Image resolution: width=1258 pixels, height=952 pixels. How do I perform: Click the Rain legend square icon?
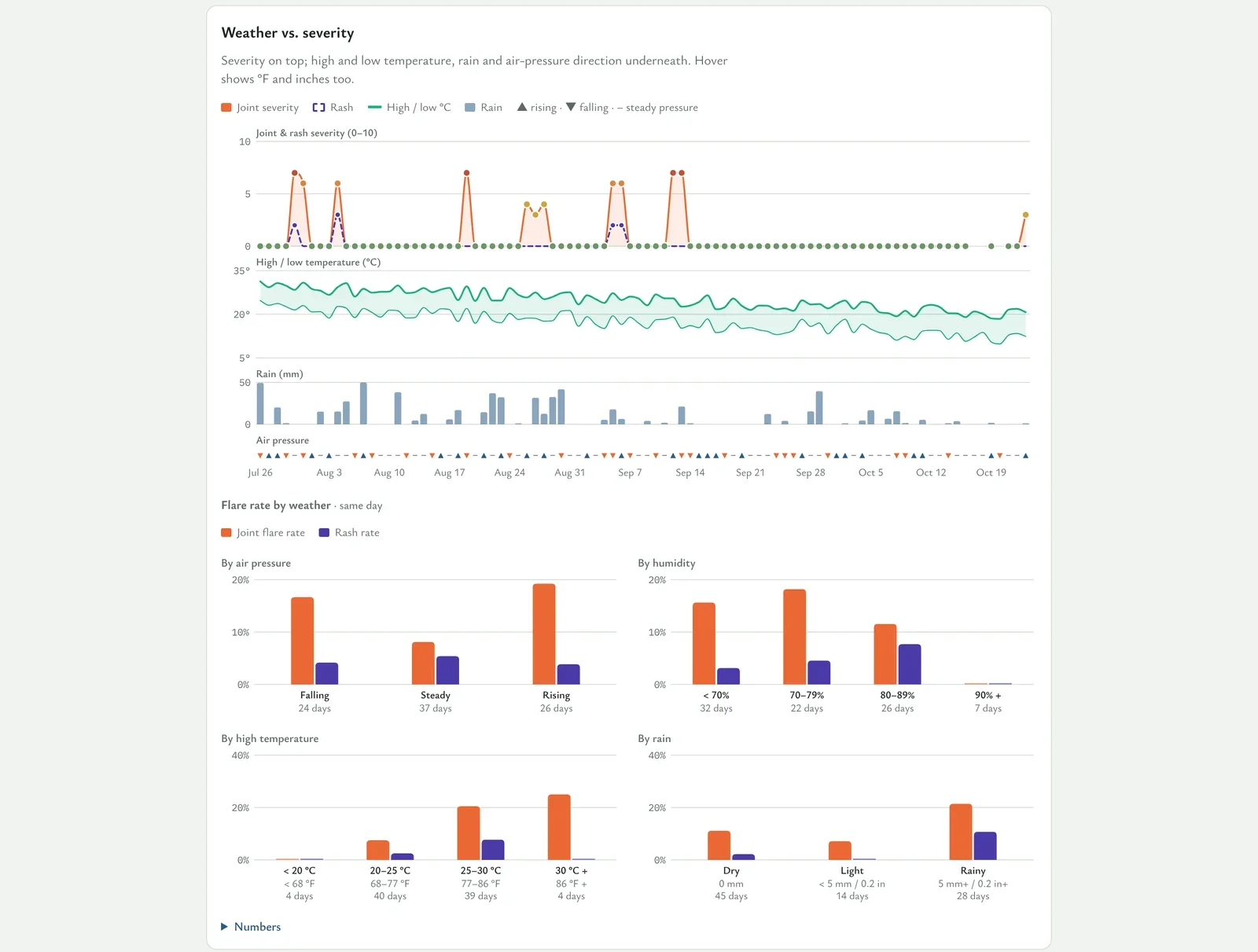click(470, 108)
